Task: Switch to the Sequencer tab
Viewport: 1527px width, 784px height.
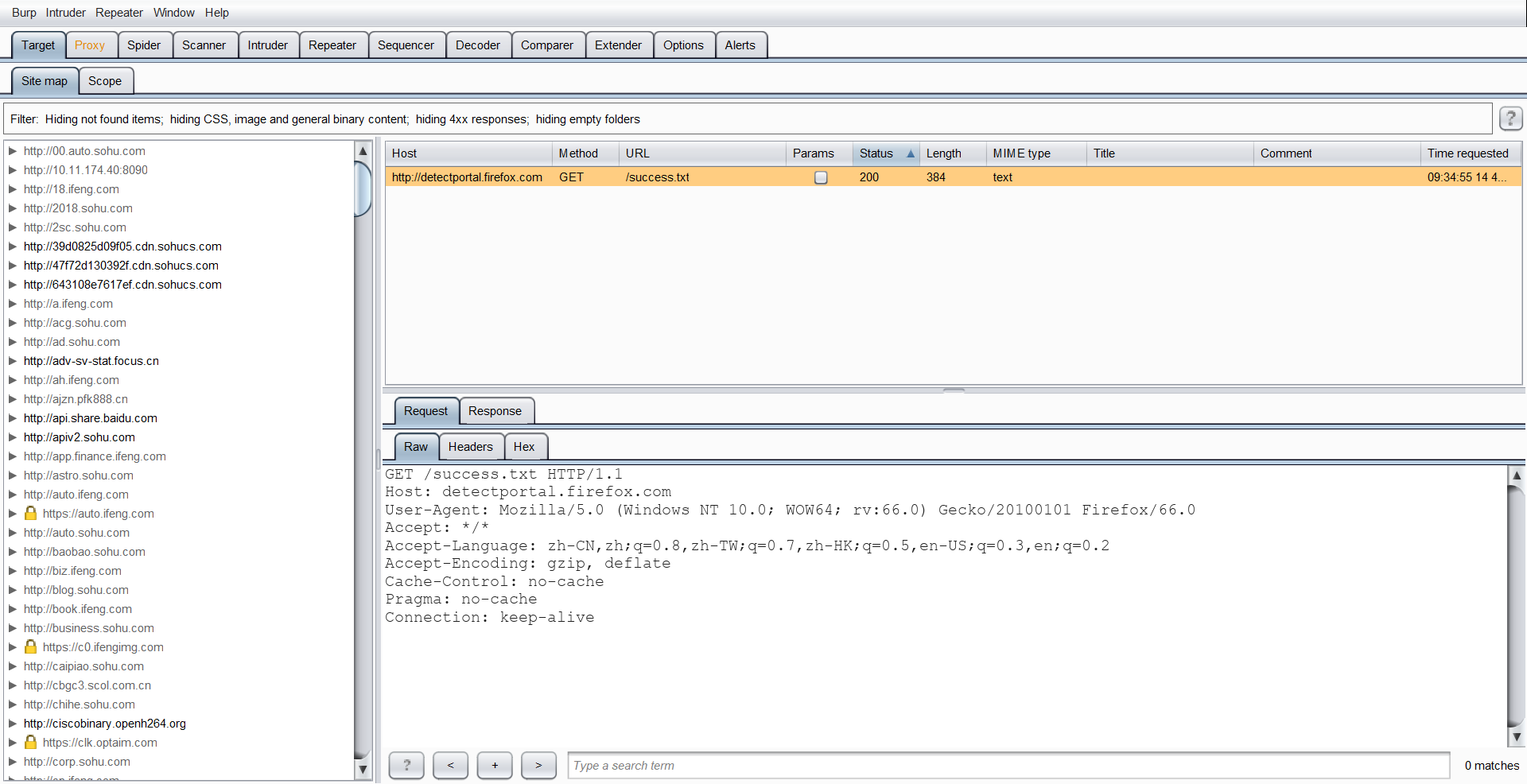Action: [406, 45]
